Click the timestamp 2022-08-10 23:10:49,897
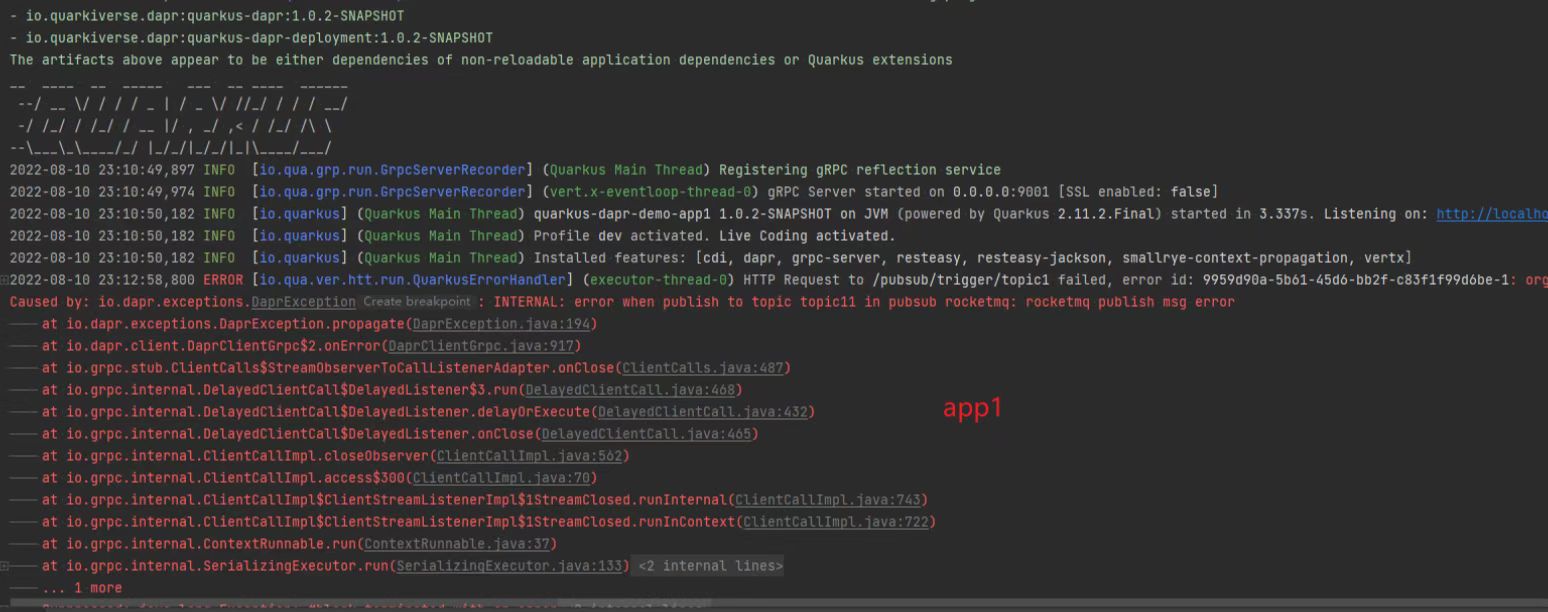The height and width of the screenshot is (612, 1548). pos(102,170)
